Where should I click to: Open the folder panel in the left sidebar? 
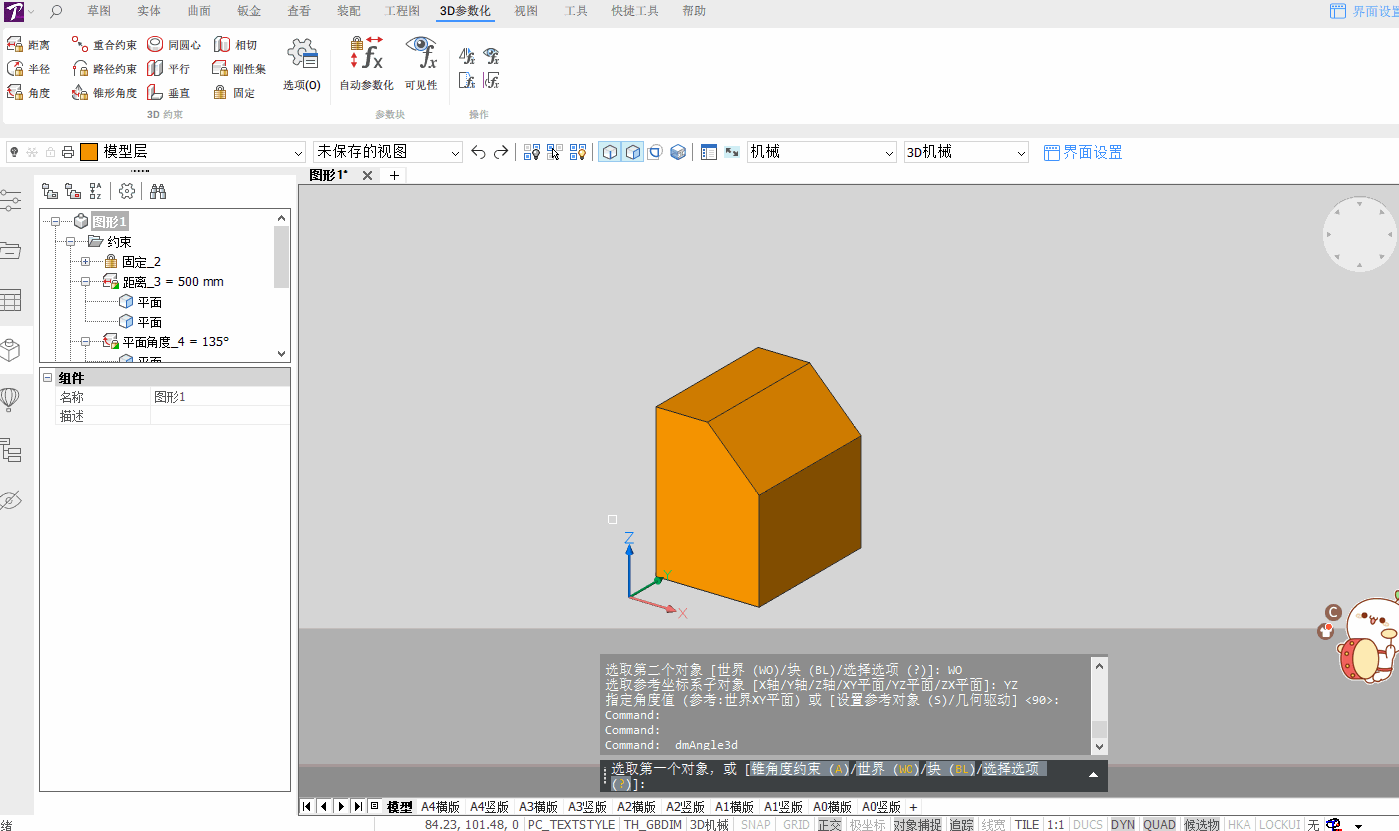(11, 250)
